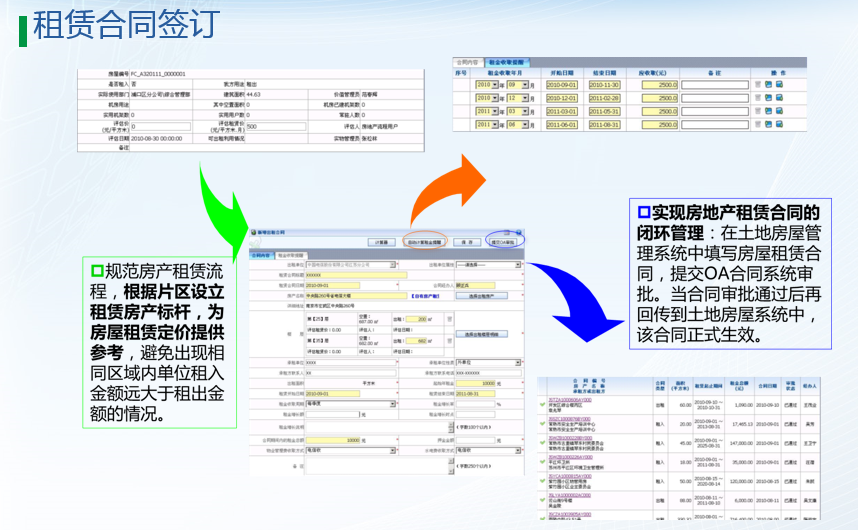Click the 保存 button

pyautogui.click(x=467, y=242)
